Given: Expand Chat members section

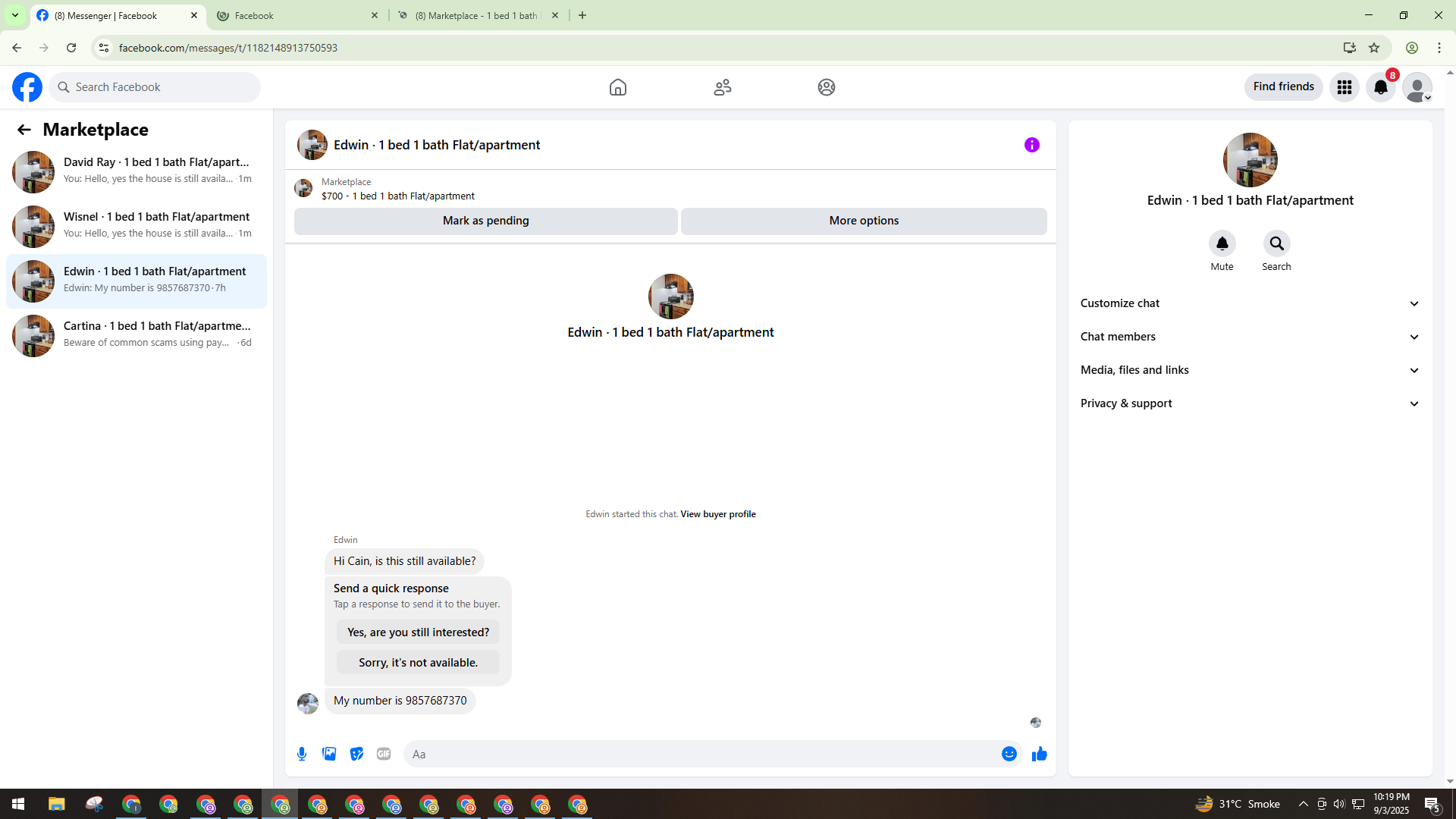Looking at the screenshot, I should pos(1250,337).
